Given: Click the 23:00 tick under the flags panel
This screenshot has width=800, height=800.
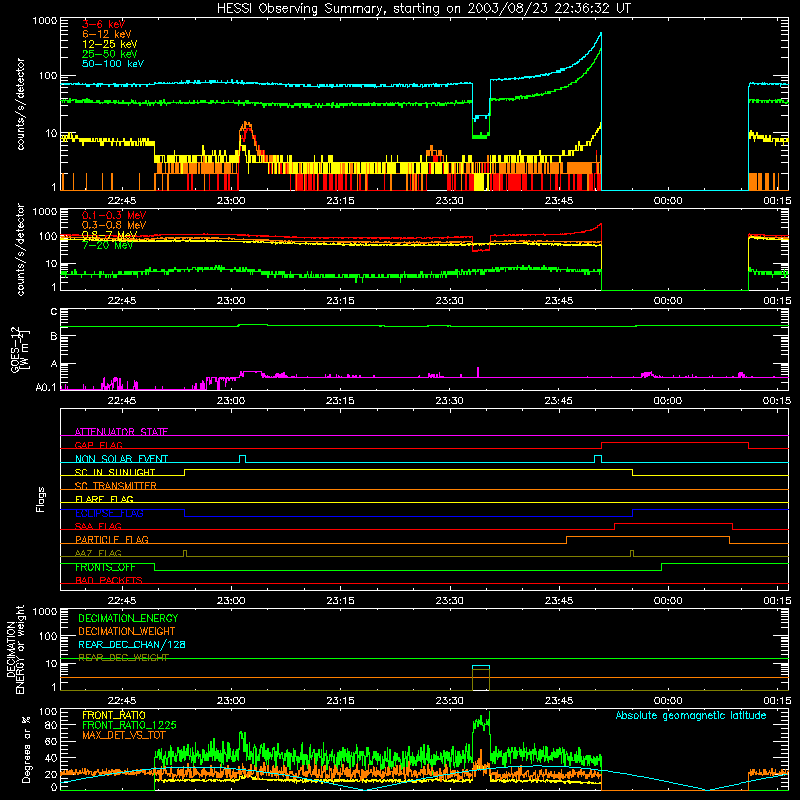Looking at the screenshot, I should pos(231,601).
